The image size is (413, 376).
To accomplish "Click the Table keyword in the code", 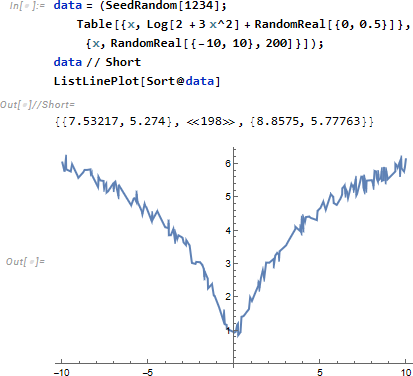I will point(95,24).
